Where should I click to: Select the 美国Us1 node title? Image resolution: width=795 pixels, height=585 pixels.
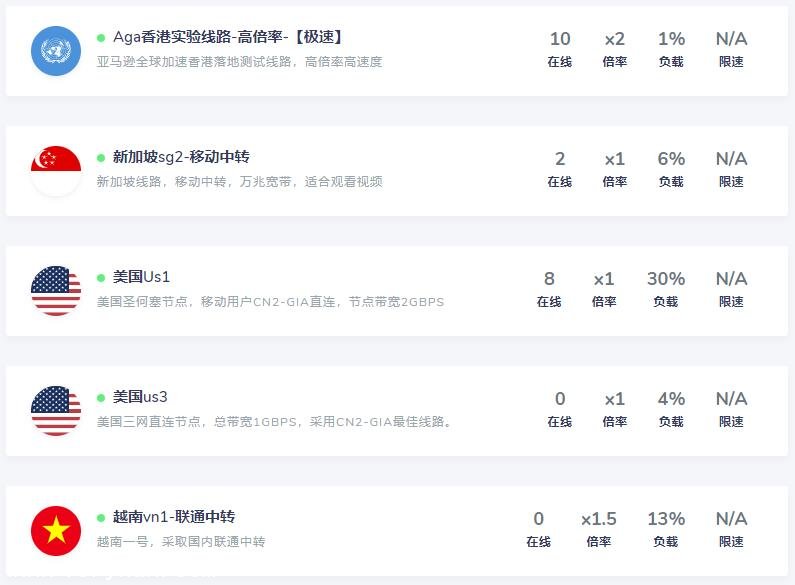(x=141, y=277)
